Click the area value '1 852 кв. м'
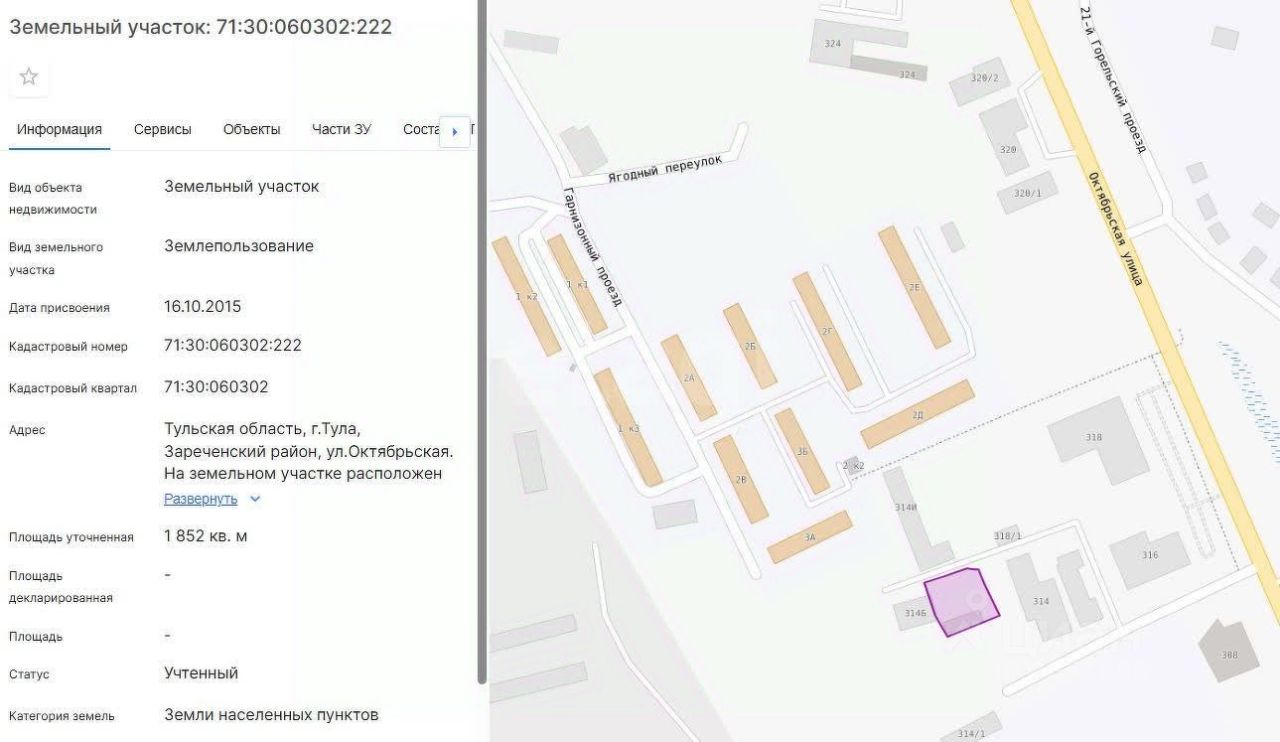Screen dimensions: 1280x742 [206, 536]
